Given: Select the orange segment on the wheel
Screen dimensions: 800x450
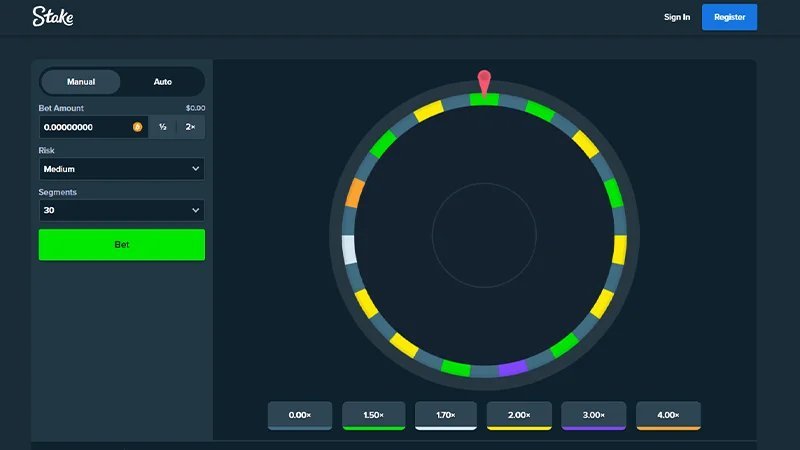Looking at the screenshot, I should click(x=355, y=193).
